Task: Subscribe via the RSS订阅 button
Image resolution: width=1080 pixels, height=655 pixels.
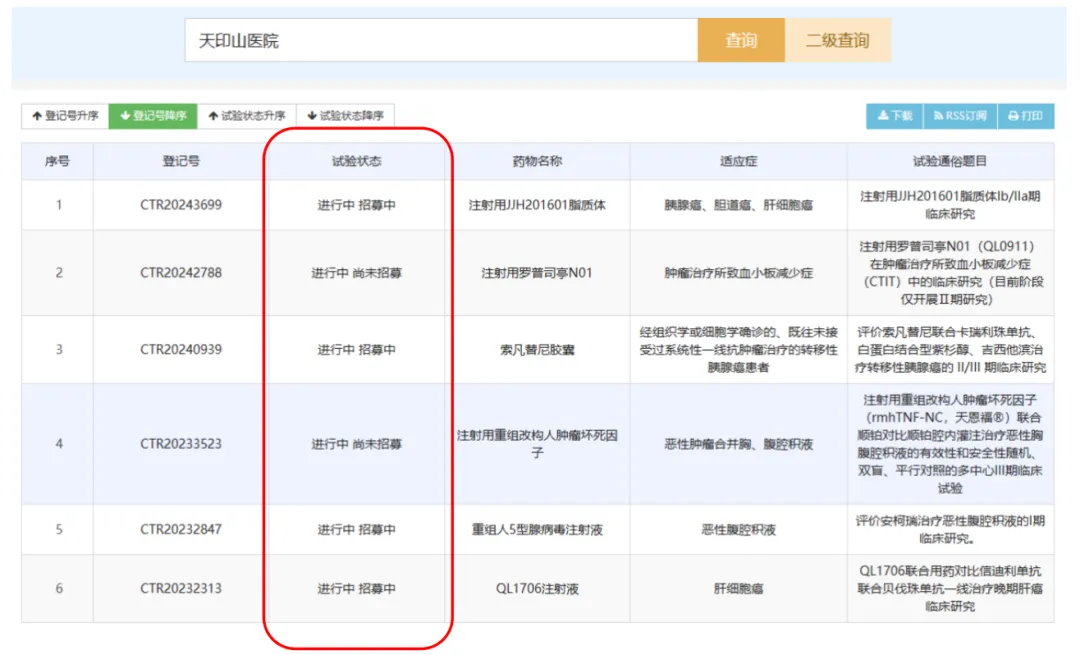Action: (960, 116)
